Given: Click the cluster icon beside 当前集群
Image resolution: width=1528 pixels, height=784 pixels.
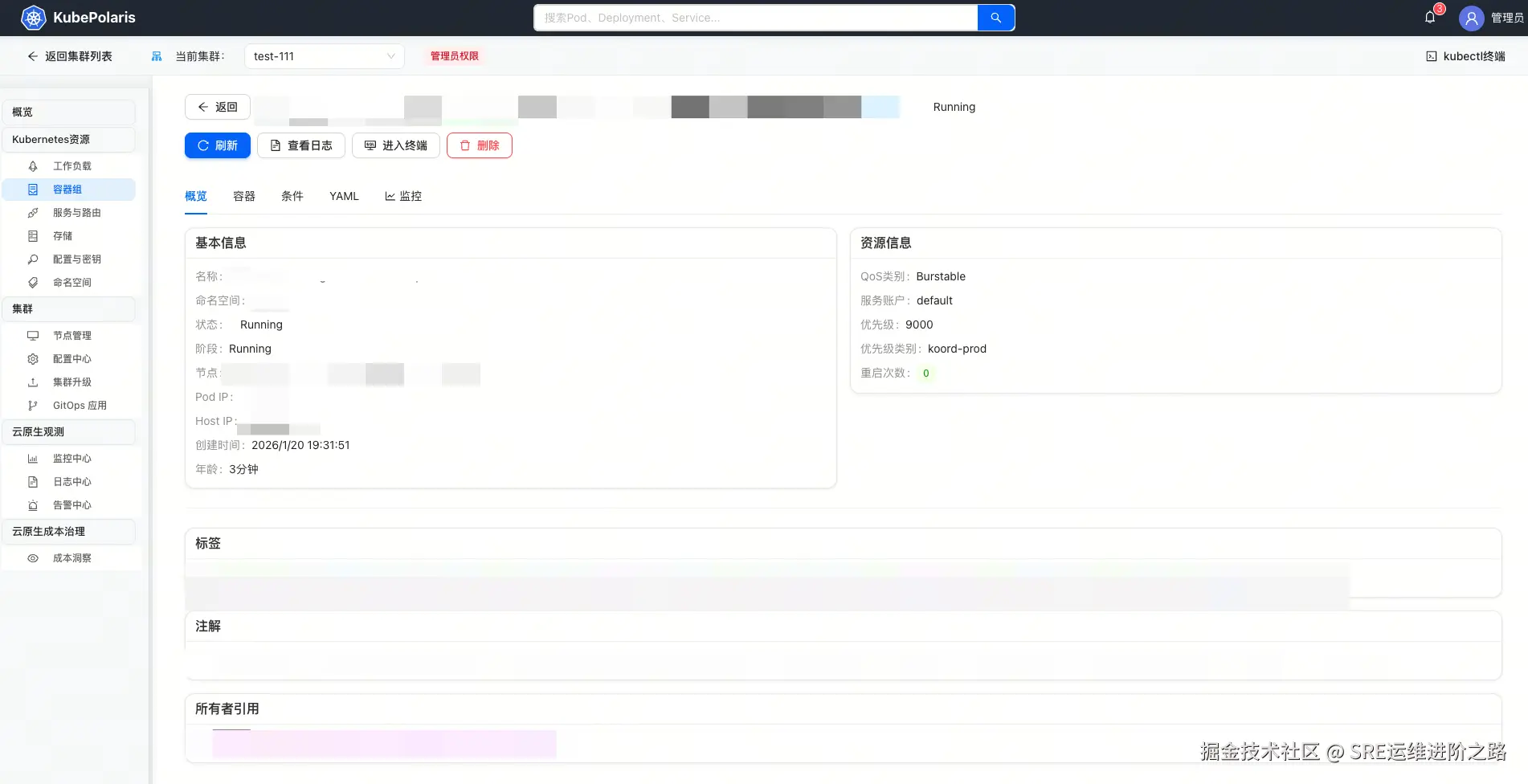Looking at the screenshot, I should 157,56.
